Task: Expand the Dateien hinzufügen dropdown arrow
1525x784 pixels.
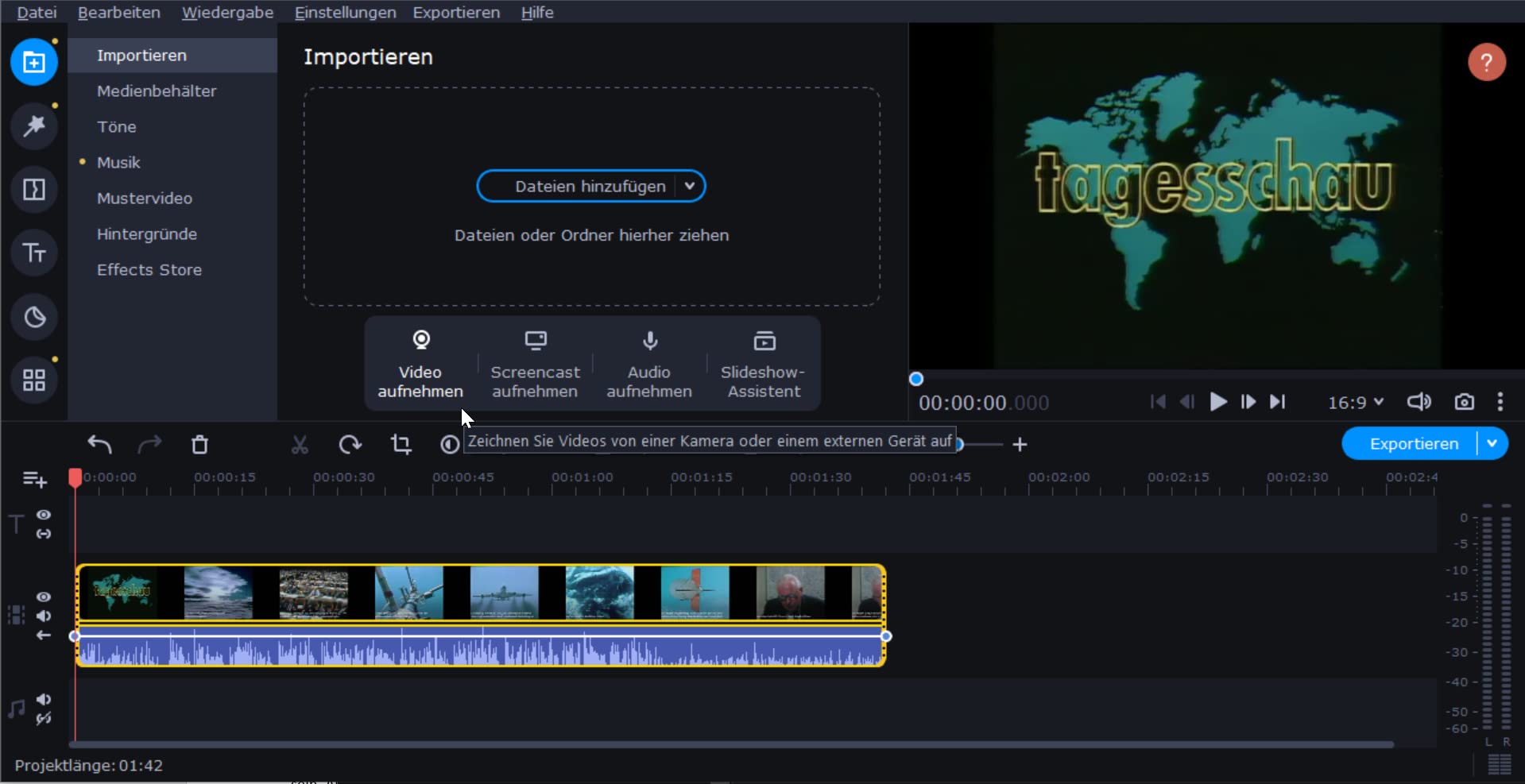Action: [x=690, y=186]
